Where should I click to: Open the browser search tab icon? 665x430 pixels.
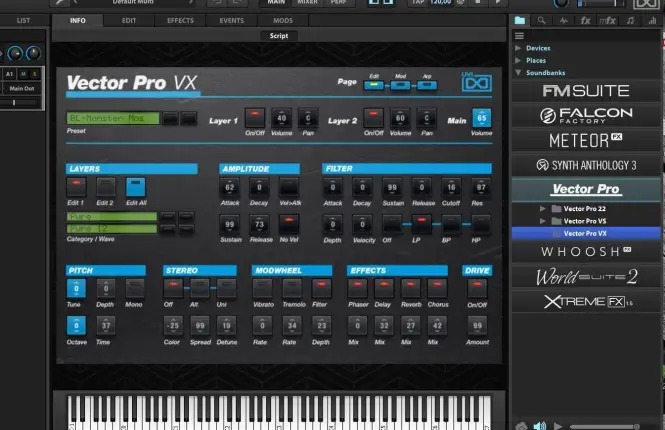[541, 20]
